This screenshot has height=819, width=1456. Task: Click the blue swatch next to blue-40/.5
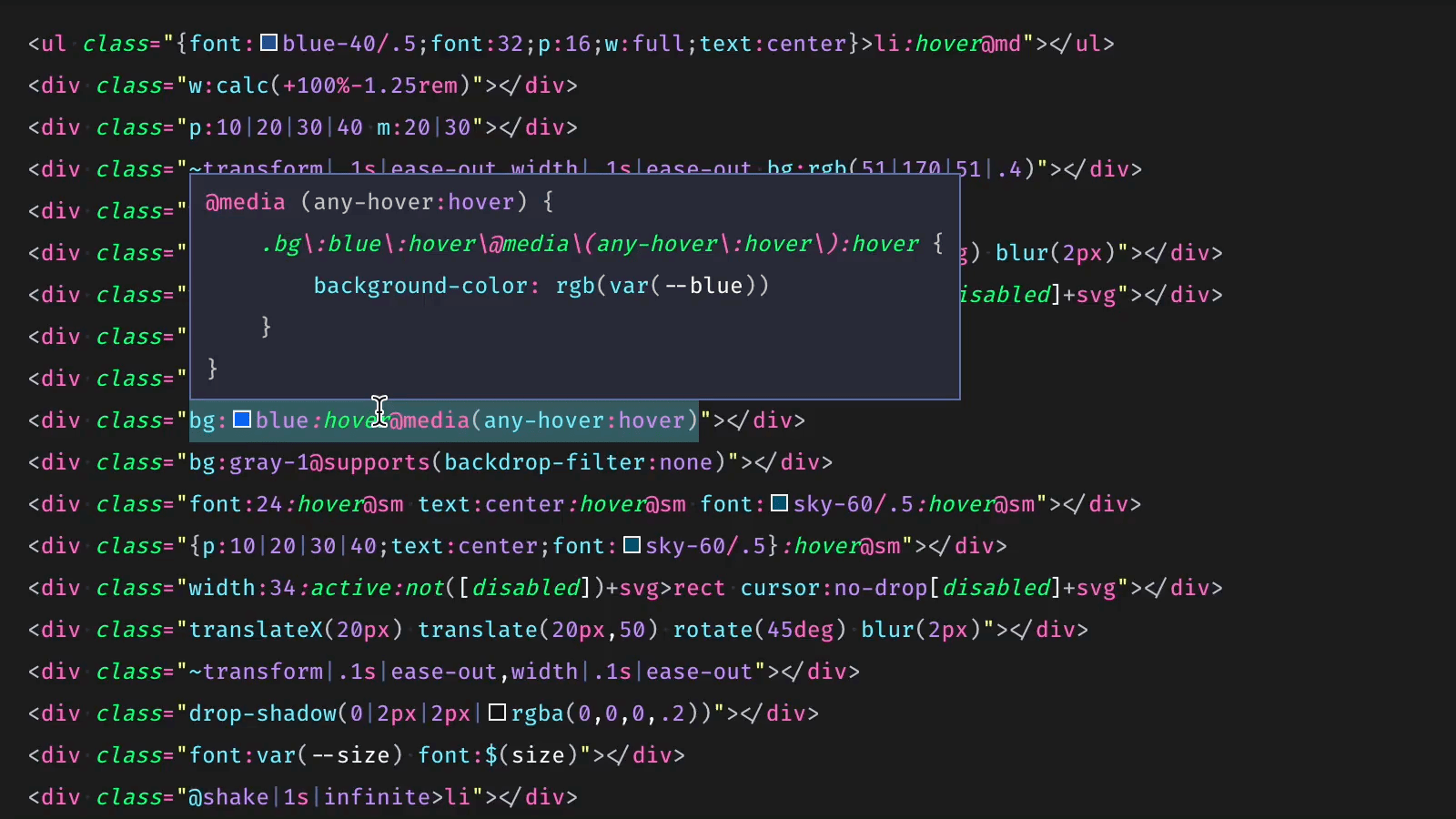point(268,43)
